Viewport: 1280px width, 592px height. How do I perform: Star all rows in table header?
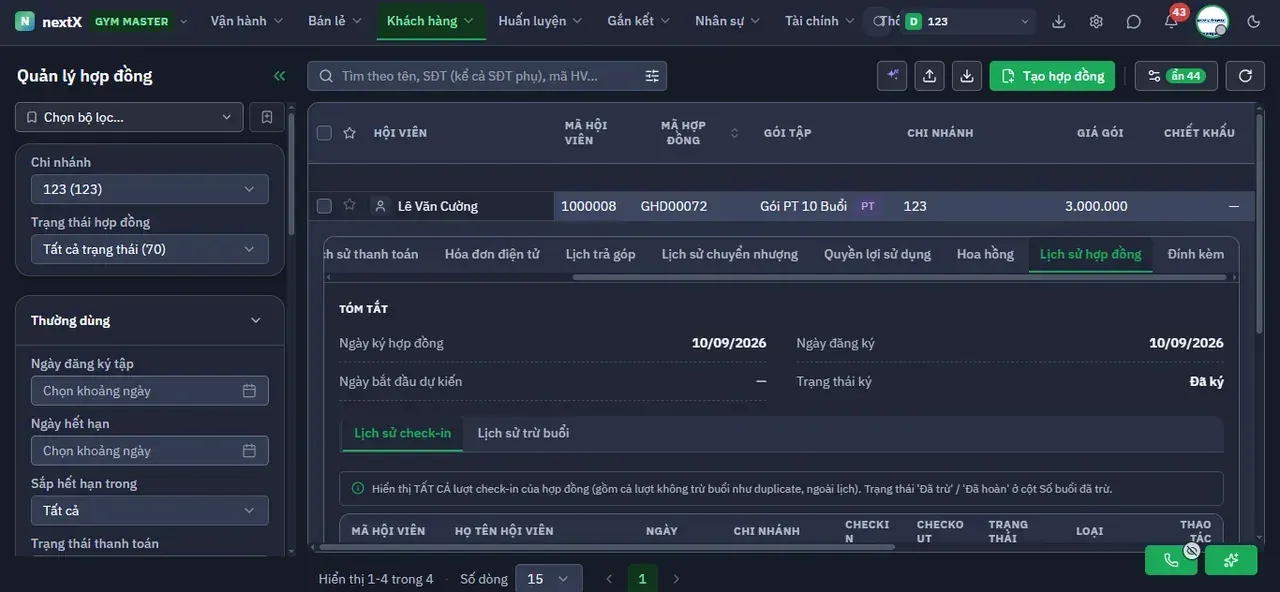click(349, 133)
